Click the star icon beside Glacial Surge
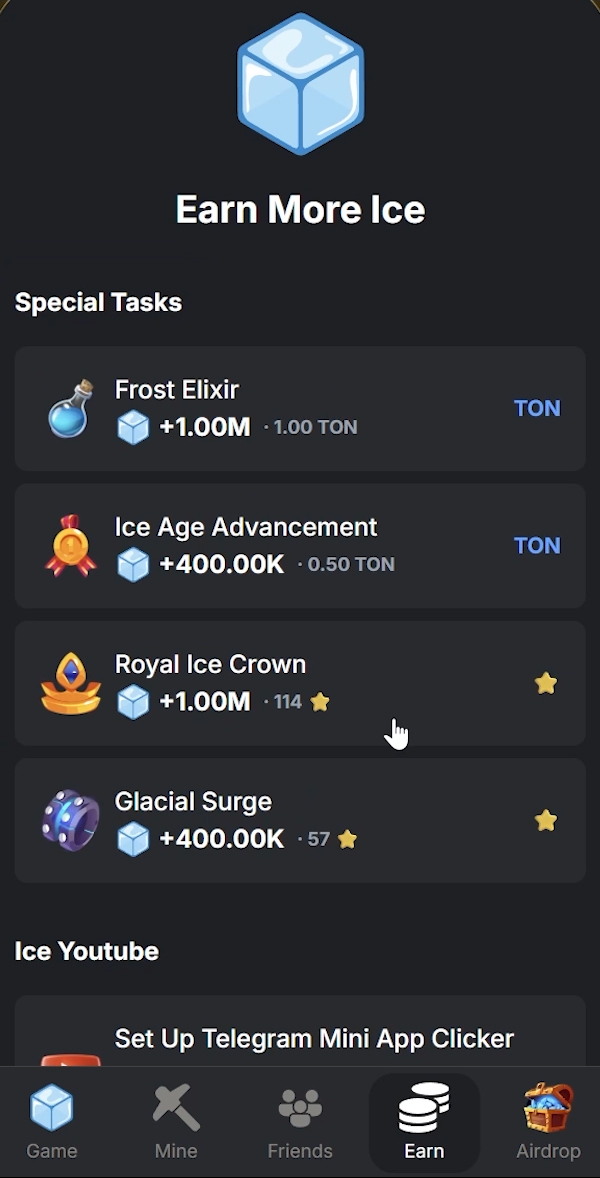Image resolution: width=600 pixels, height=1178 pixels. tap(545, 820)
